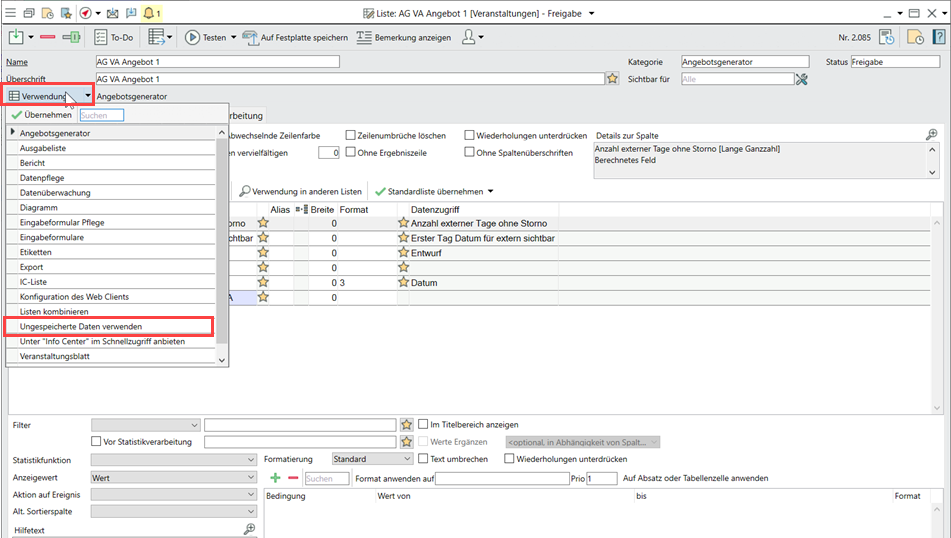The width and height of the screenshot is (951, 538).
Task: Open the Anzeigewert dropdown showing Wert
Action: [x=173, y=478]
